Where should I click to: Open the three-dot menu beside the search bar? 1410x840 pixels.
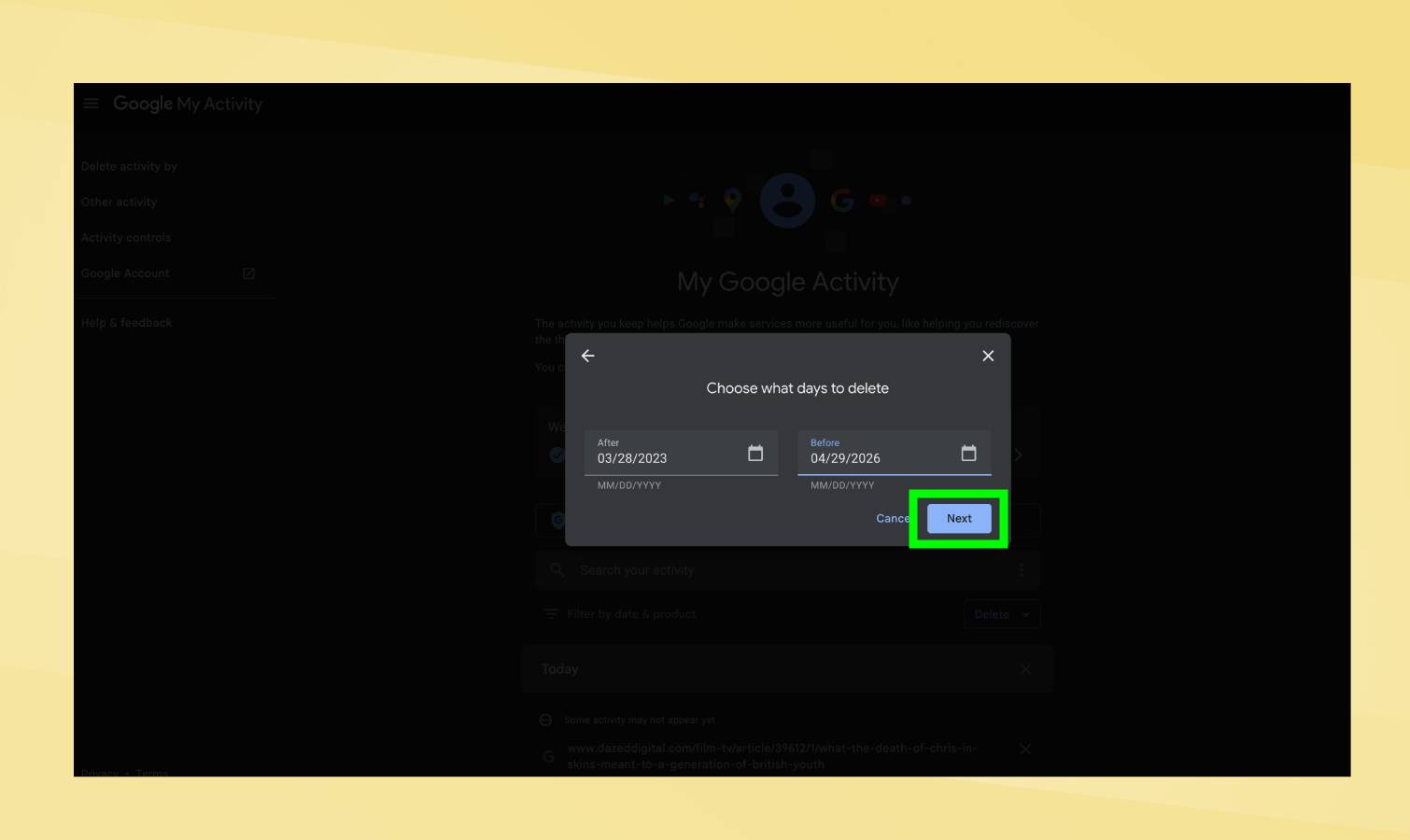point(1022,570)
